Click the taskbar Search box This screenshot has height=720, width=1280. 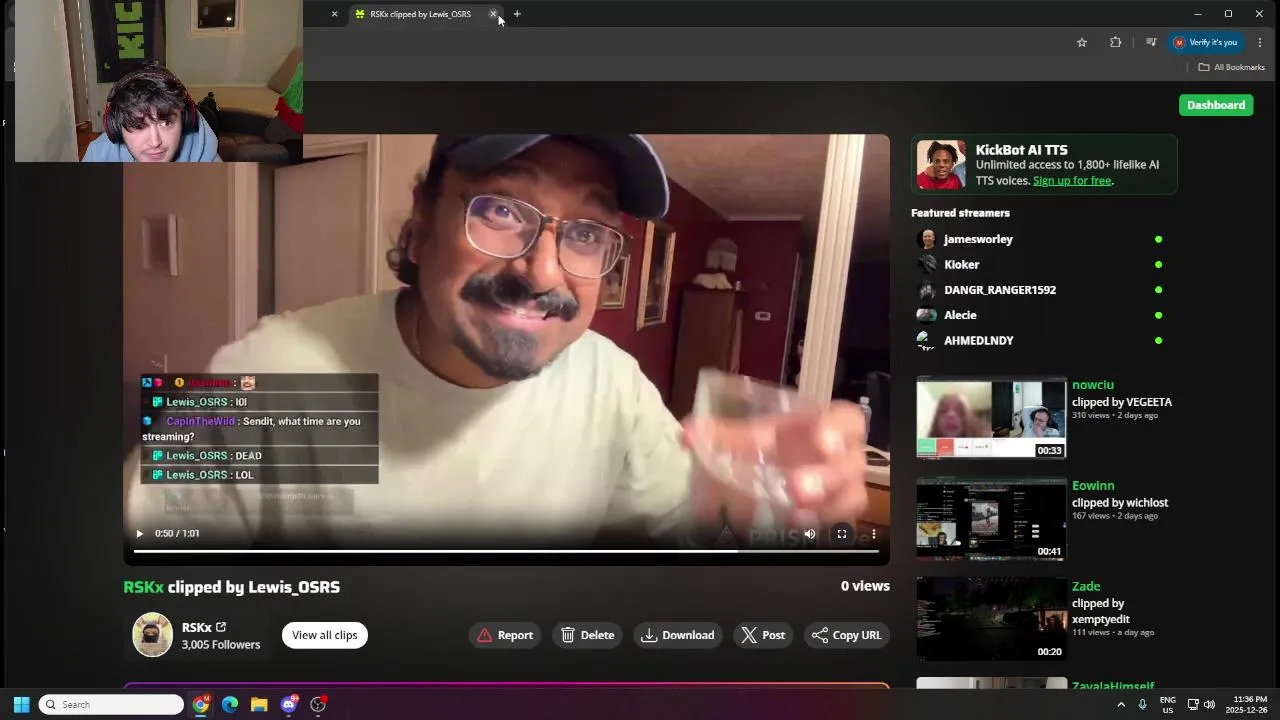coord(111,705)
